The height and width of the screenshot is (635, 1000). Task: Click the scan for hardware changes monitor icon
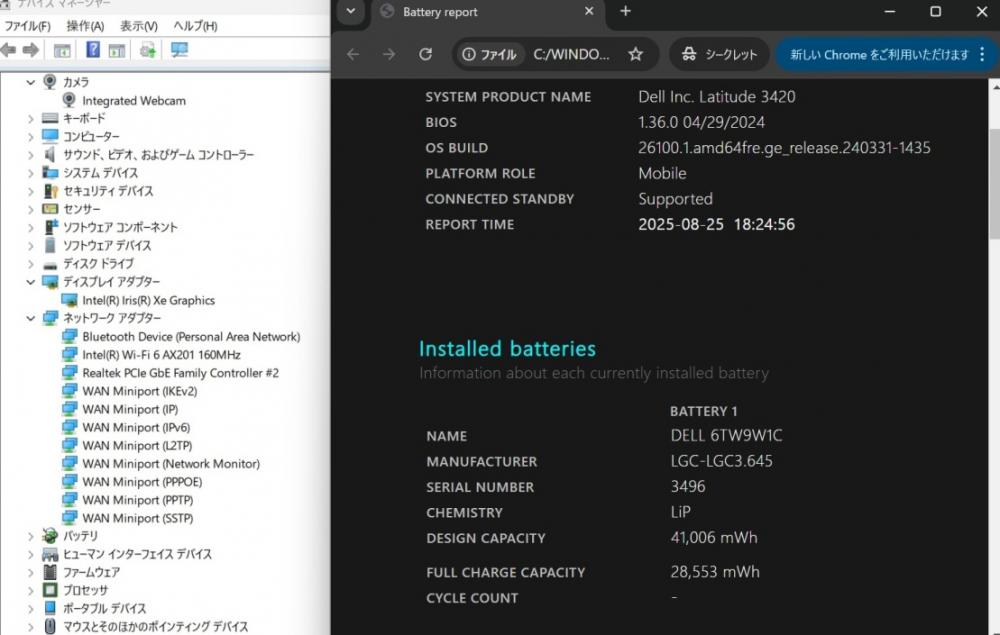coord(179,50)
